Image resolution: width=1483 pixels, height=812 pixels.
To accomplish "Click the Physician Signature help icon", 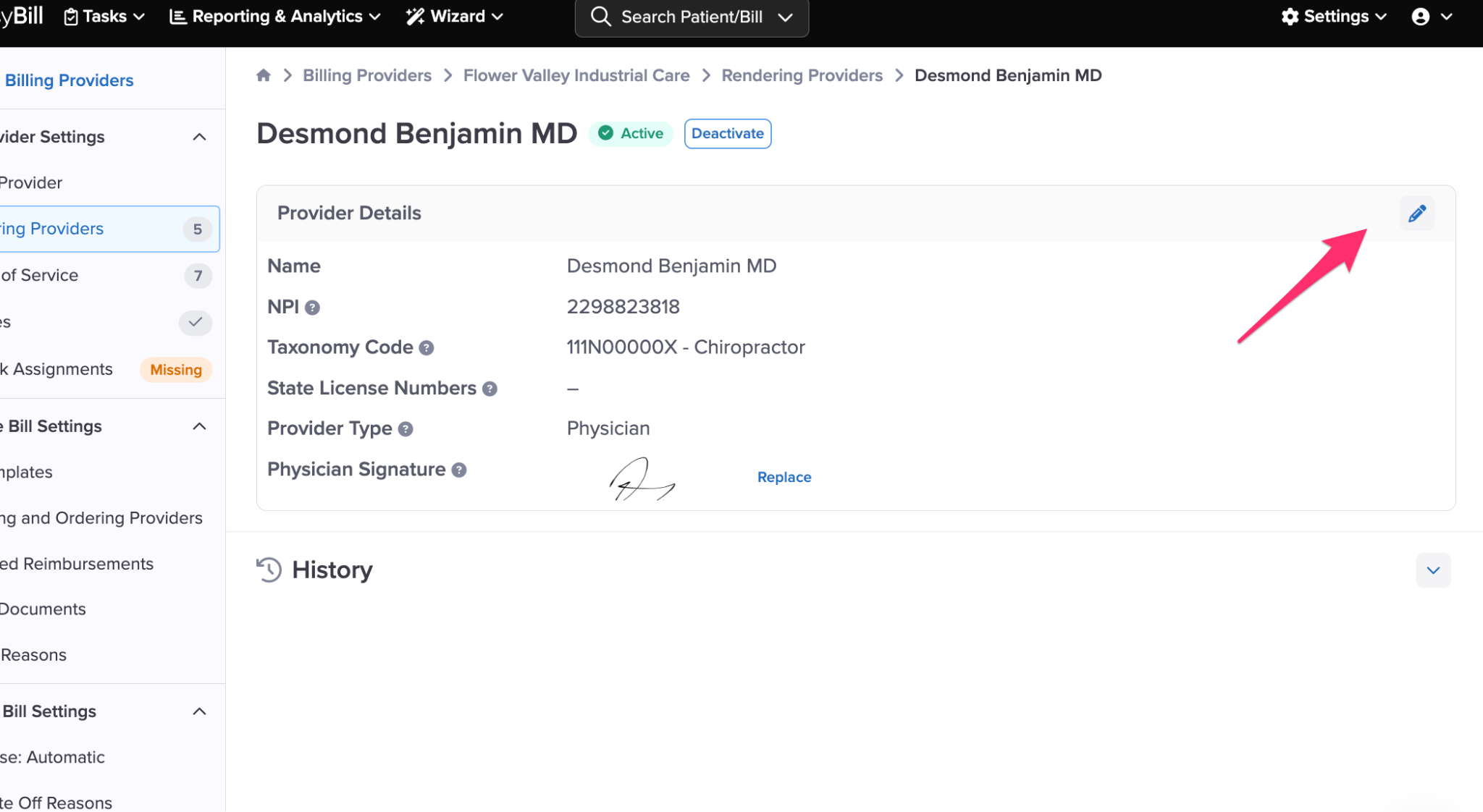I will (x=459, y=470).
